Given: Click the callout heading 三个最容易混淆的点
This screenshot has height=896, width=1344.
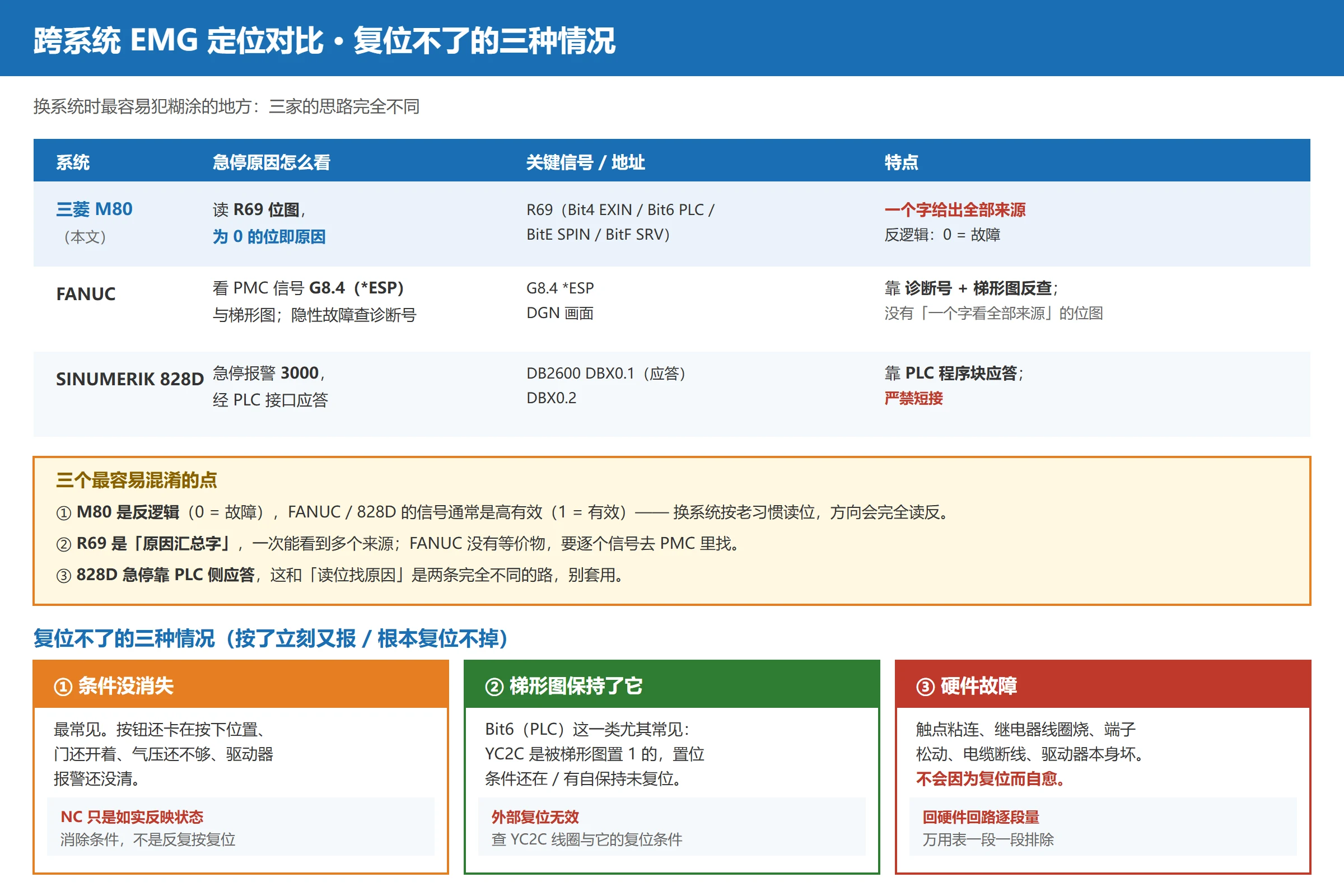Looking at the screenshot, I should click(137, 480).
